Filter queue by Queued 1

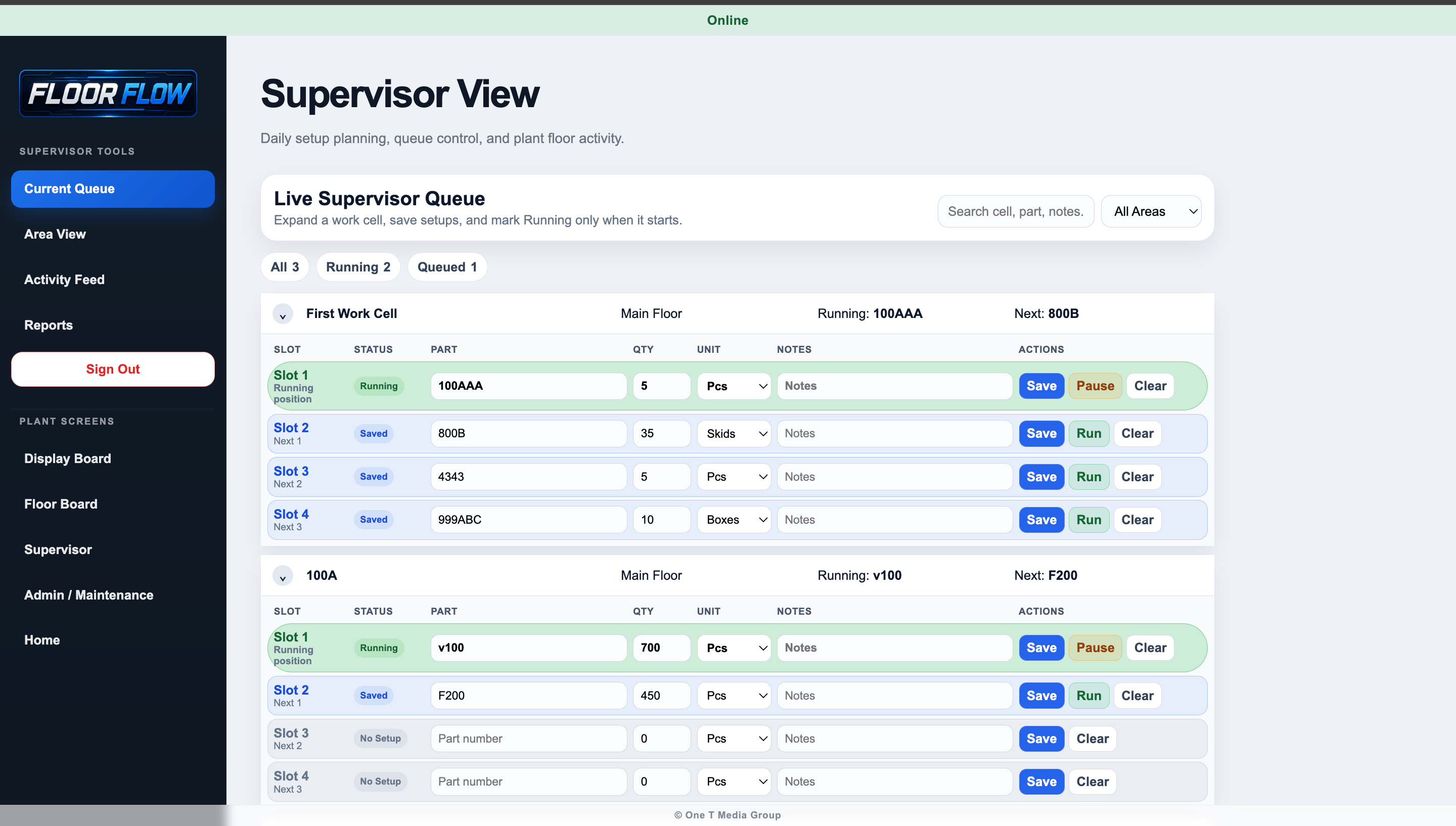447,267
